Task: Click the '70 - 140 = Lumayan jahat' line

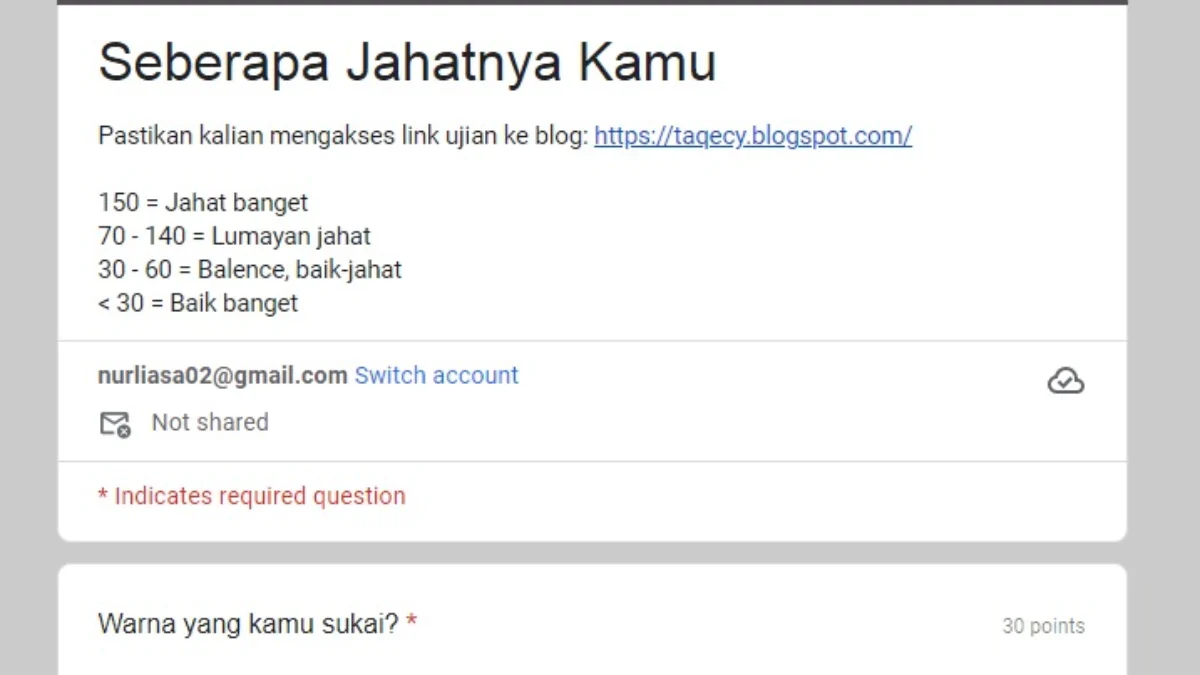Action: [234, 237]
